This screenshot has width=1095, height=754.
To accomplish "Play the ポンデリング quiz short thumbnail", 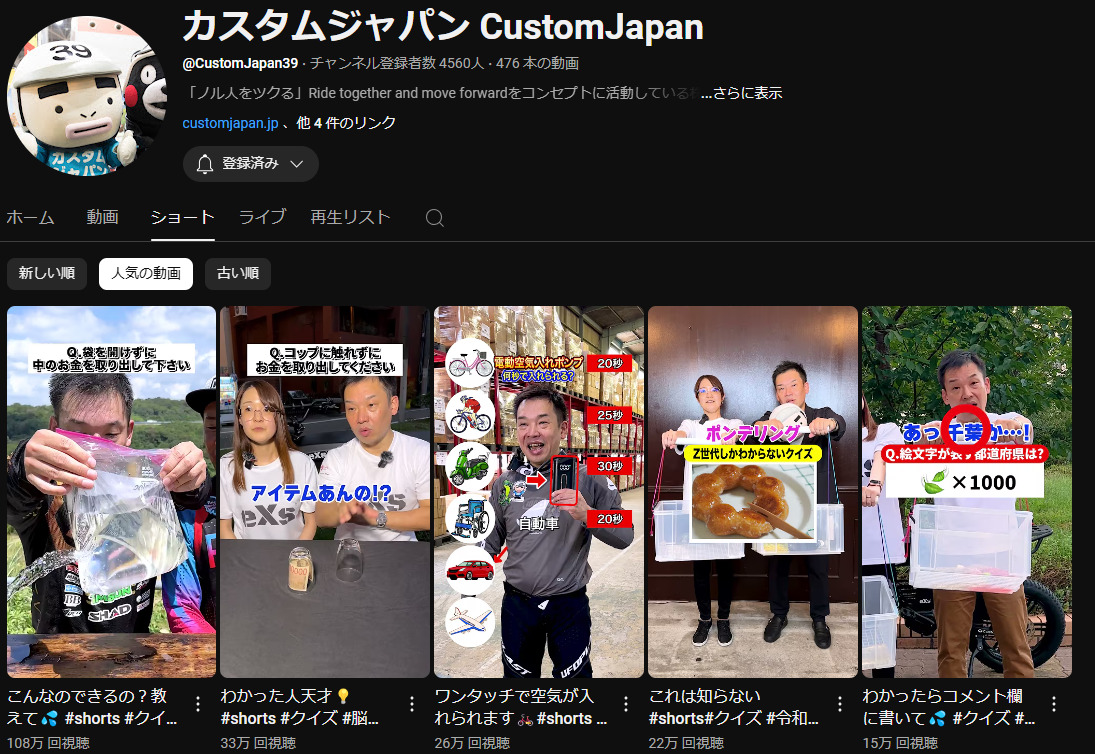I will coord(752,490).
